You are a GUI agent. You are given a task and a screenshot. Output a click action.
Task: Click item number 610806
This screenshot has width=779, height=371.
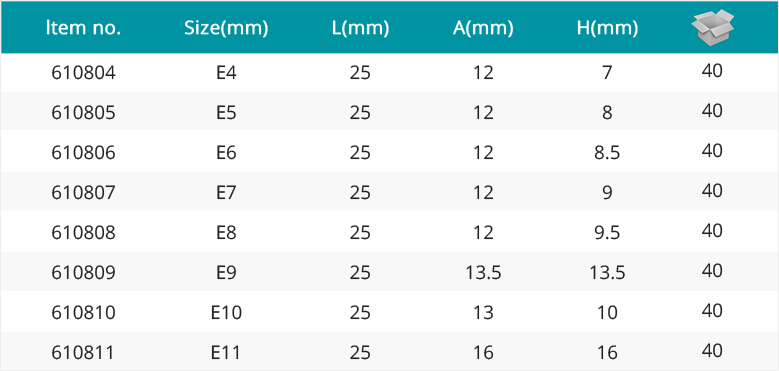tap(83, 152)
